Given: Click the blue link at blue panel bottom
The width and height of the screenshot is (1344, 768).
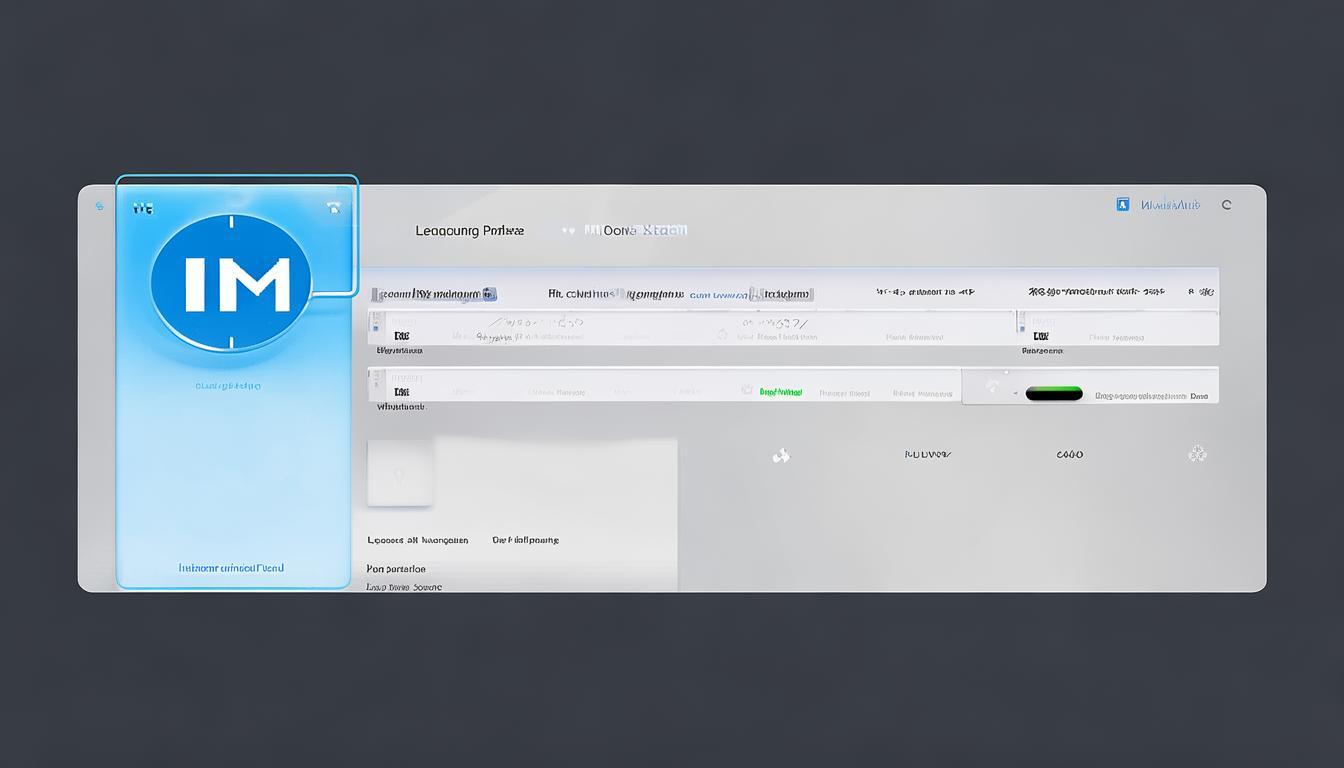Looking at the screenshot, I should [231, 568].
